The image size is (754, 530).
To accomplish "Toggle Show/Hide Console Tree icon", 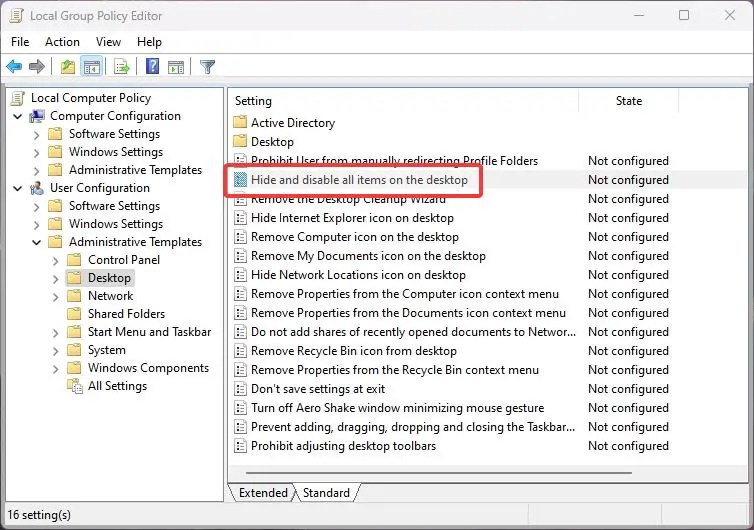I will click(x=91, y=66).
